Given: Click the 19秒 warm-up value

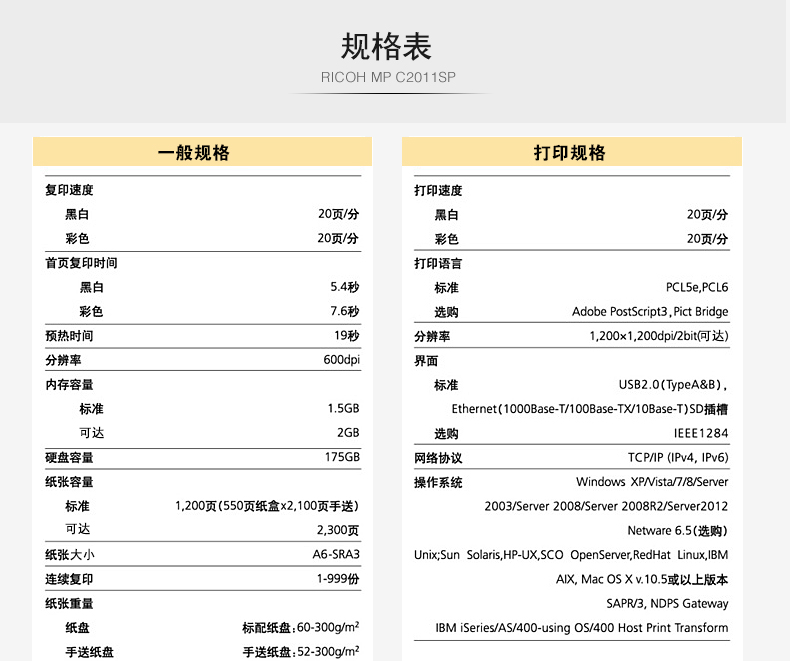Looking at the screenshot, I should coord(347,336).
